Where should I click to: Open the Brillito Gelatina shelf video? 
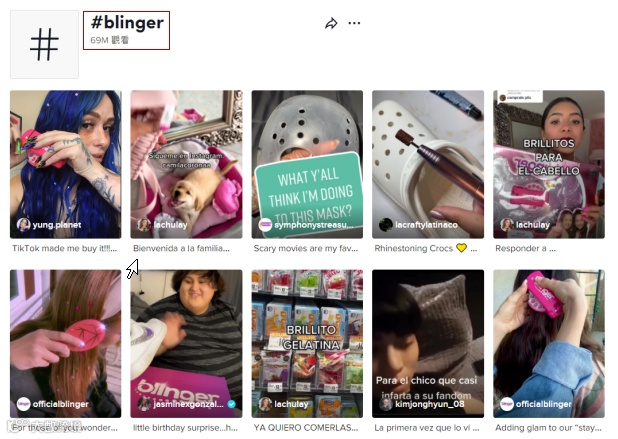(307, 344)
